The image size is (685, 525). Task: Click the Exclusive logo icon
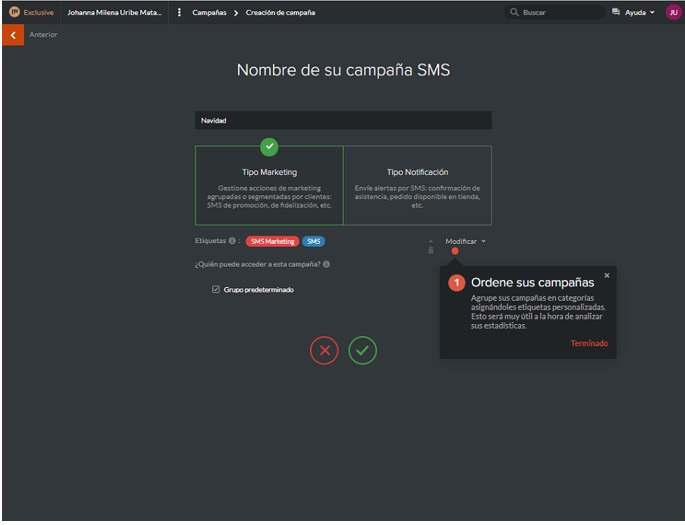(x=14, y=12)
